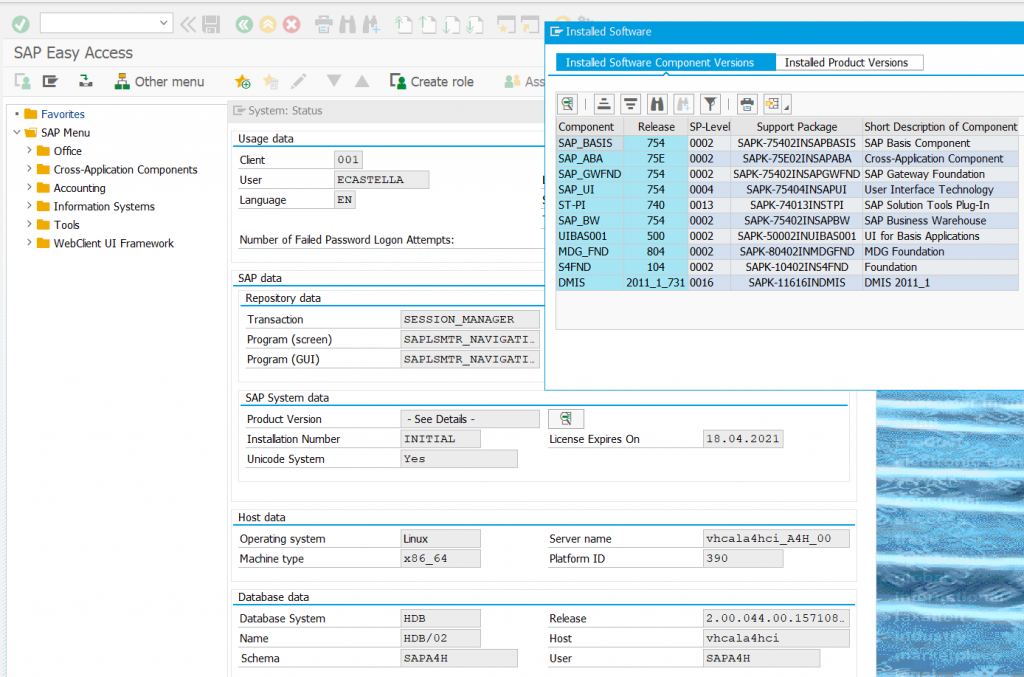
Task: Click the User menu icon
Action: (23, 82)
